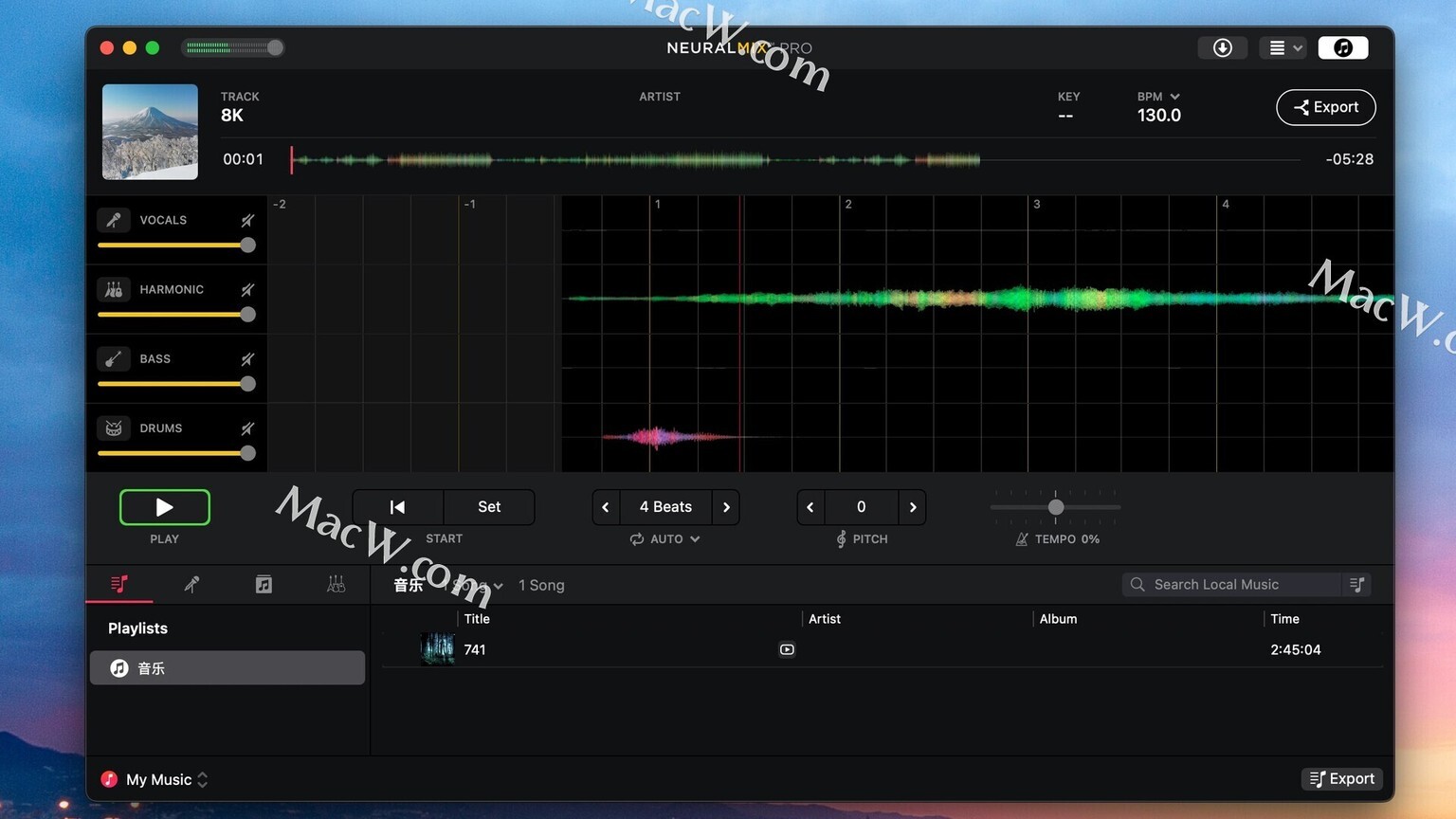Image resolution: width=1456 pixels, height=819 pixels.
Task: Open the vocals microphone browser tab
Action: click(x=191, y=584)
